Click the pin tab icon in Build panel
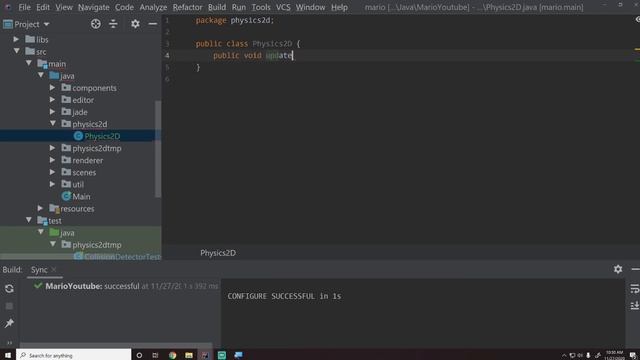Viewport: 640px width, 360px height. (9, 323)
